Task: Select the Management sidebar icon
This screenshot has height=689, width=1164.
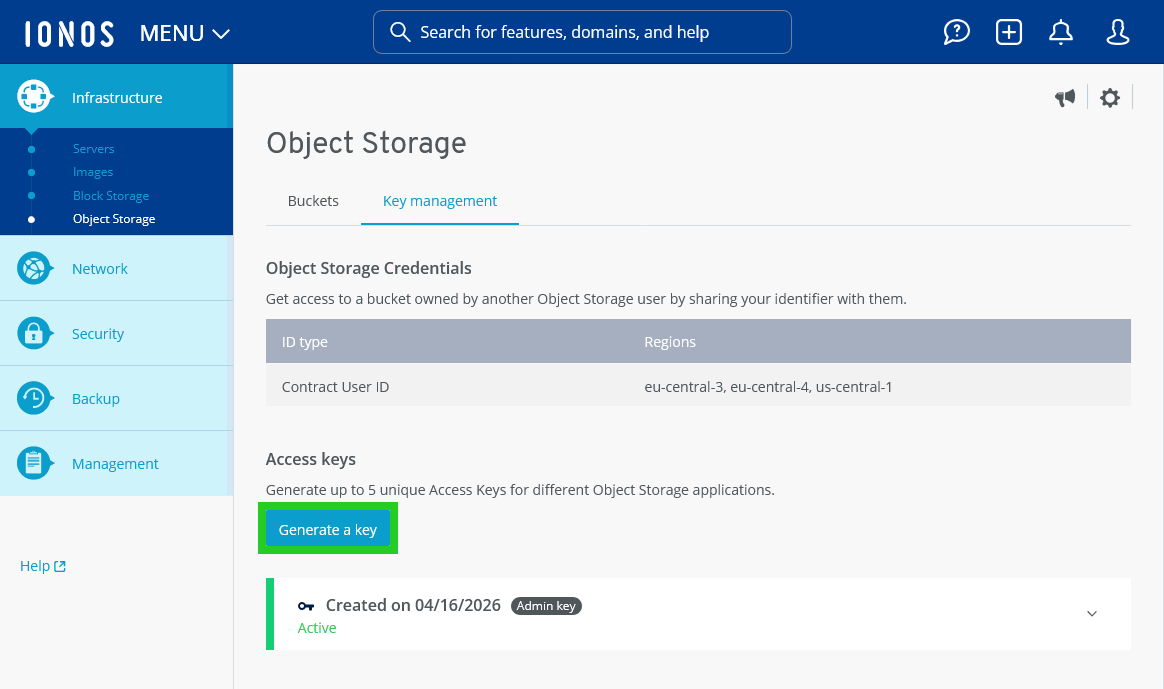Action: tap(34, 463)
